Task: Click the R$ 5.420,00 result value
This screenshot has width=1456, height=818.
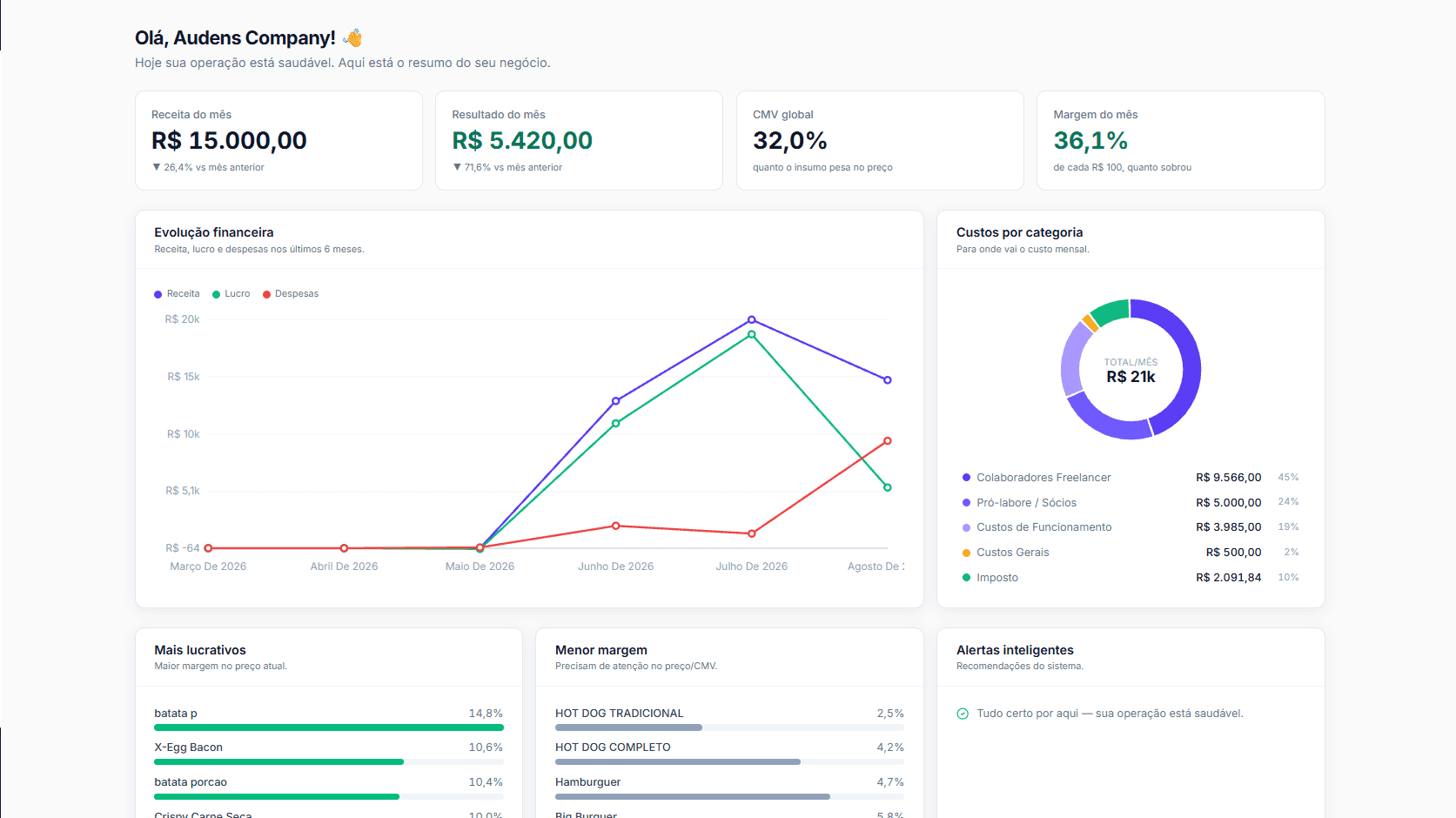Action: (x=522, y=140)
